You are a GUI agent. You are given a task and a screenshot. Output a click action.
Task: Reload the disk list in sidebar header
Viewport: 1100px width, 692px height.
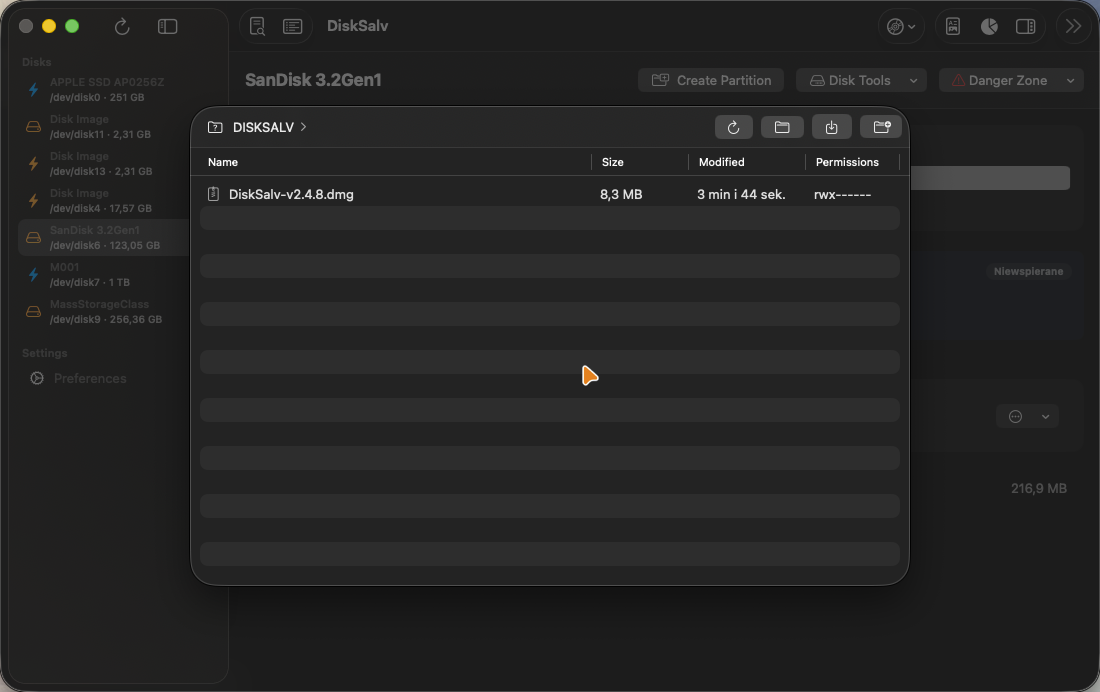coord(122,27)
